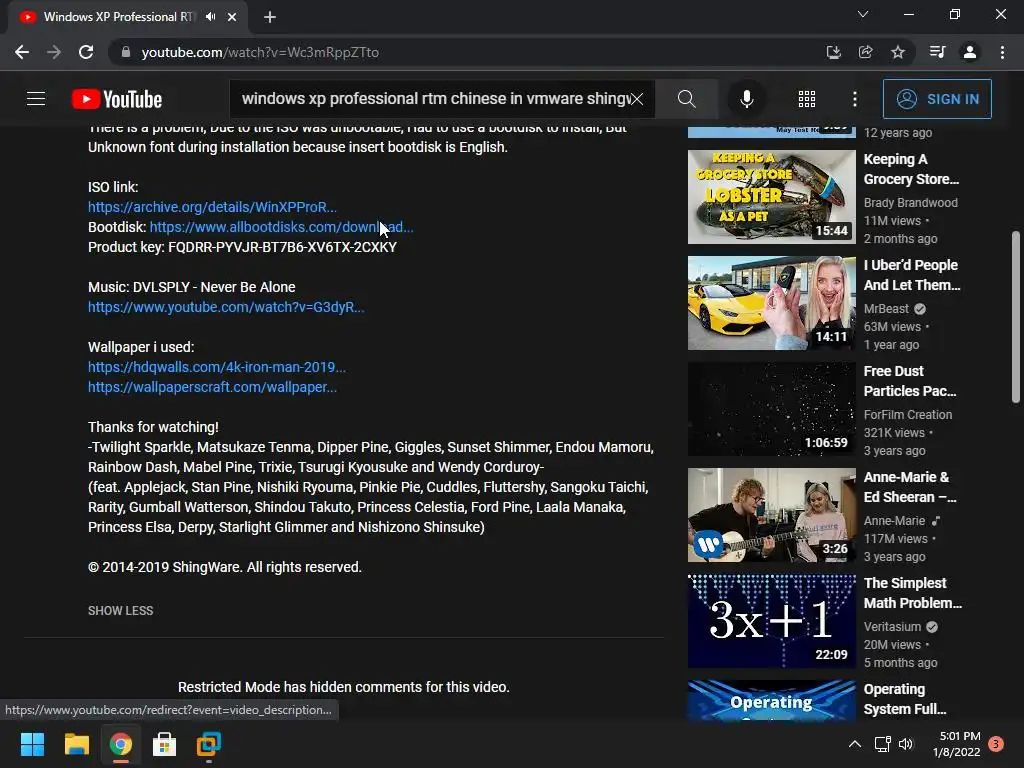Click the SIGN IN button
This screenshot has width=1024, height=768.
pyautogui.click(x=937, y=99)
